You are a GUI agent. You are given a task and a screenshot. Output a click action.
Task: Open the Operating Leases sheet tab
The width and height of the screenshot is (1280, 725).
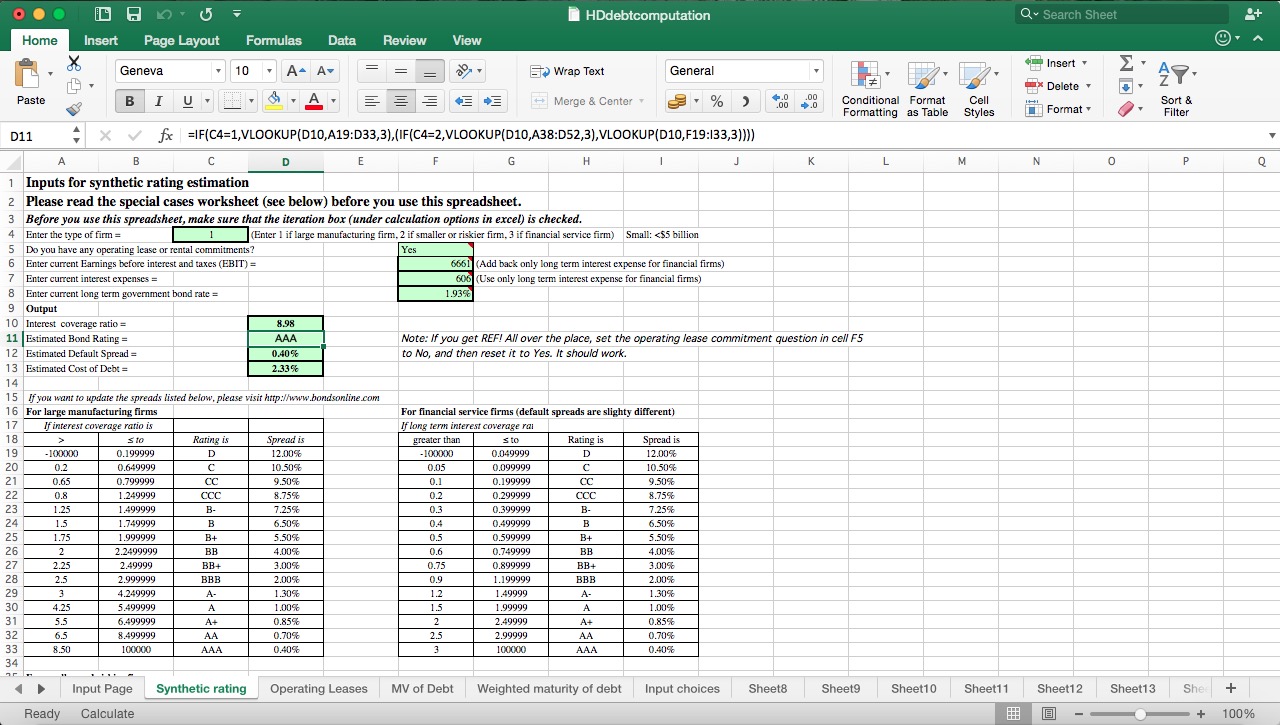(x=318, y=688)
